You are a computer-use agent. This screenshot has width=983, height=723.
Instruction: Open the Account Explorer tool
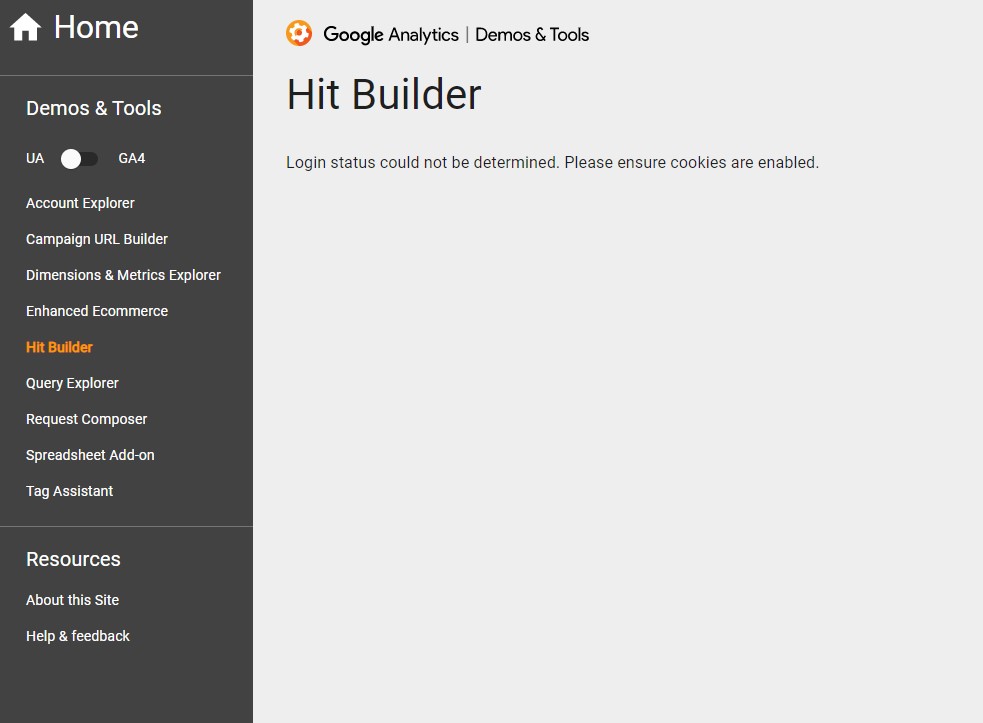pyautogui.click(x=80, y=203)
